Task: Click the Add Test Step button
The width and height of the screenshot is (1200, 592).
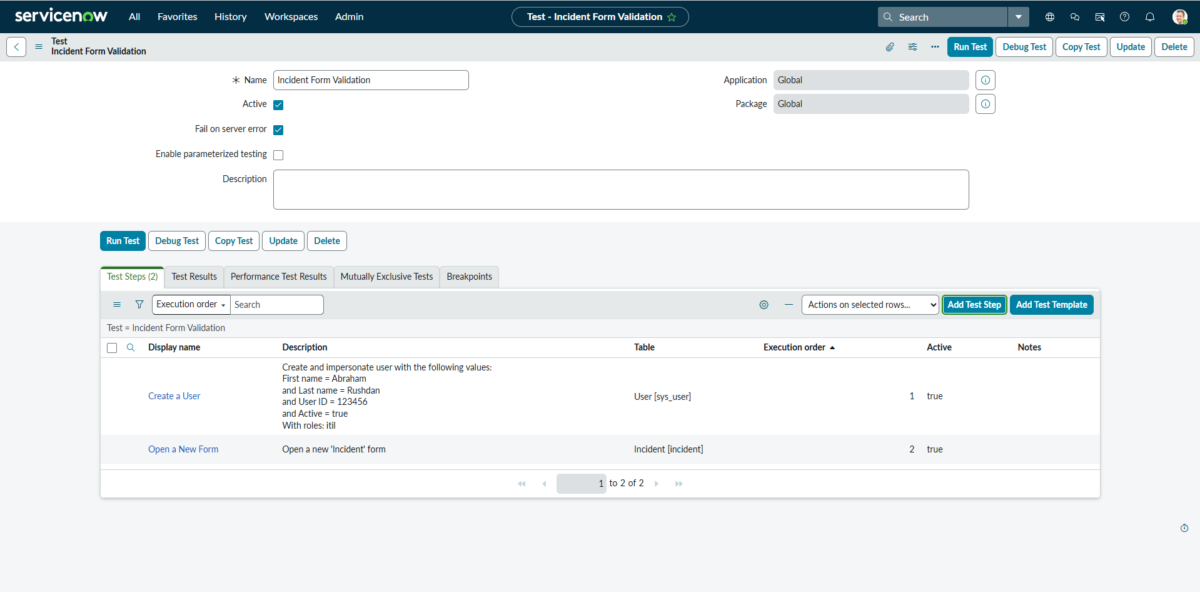Action: [974, 305]
